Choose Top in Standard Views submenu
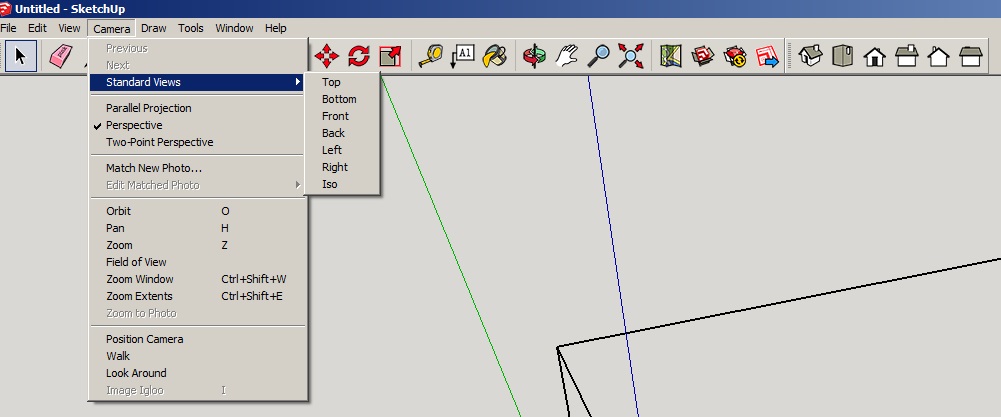The width and height of the screenshot is (1001, 417). point(342,82)
